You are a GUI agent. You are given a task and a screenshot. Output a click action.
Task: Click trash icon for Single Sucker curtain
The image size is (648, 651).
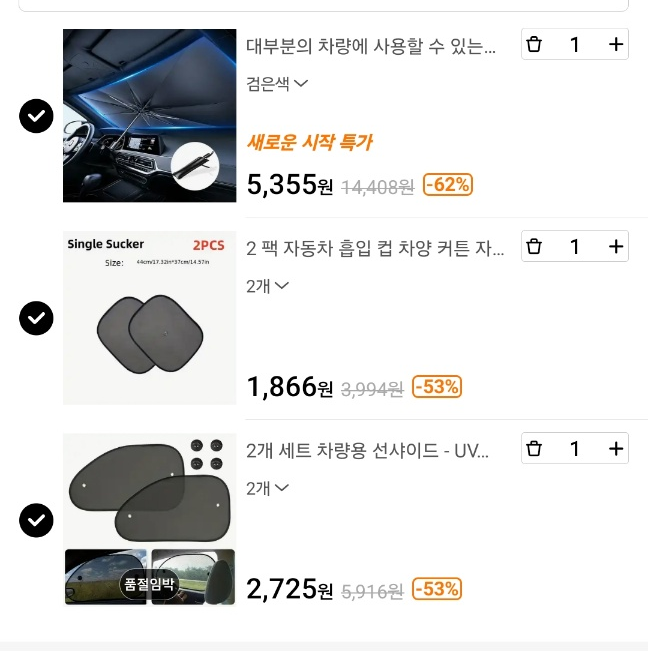[x=534, y=246]
